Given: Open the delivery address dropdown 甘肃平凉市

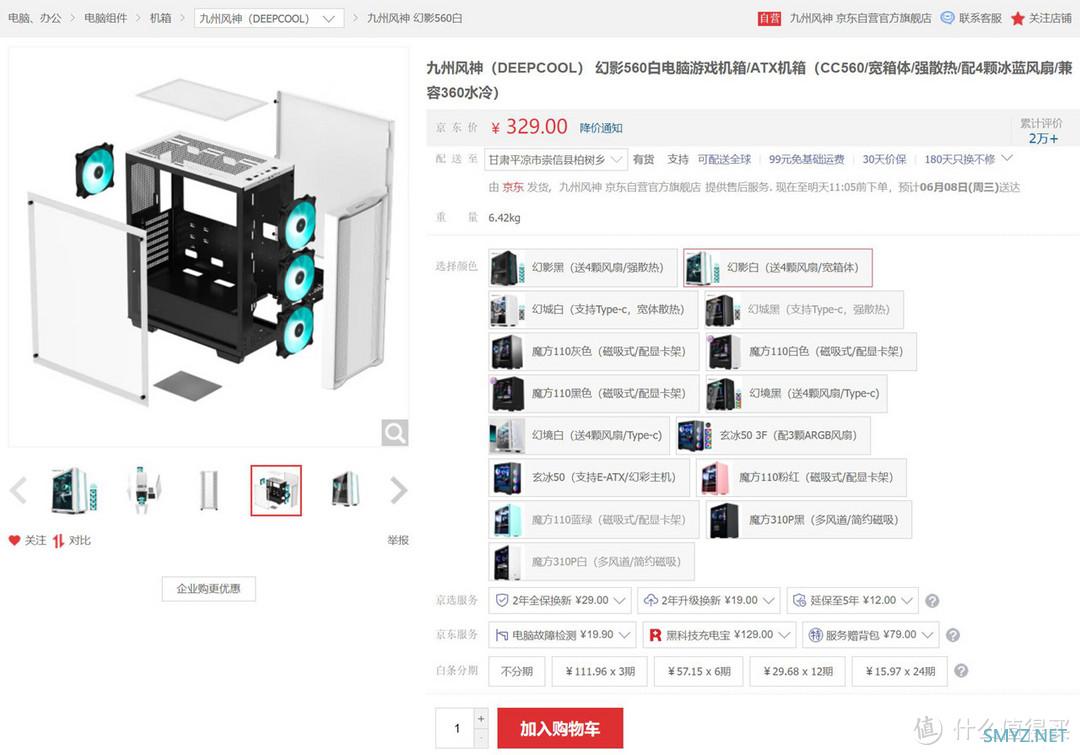Looking at the screenshot, I should tap(555, 160).
